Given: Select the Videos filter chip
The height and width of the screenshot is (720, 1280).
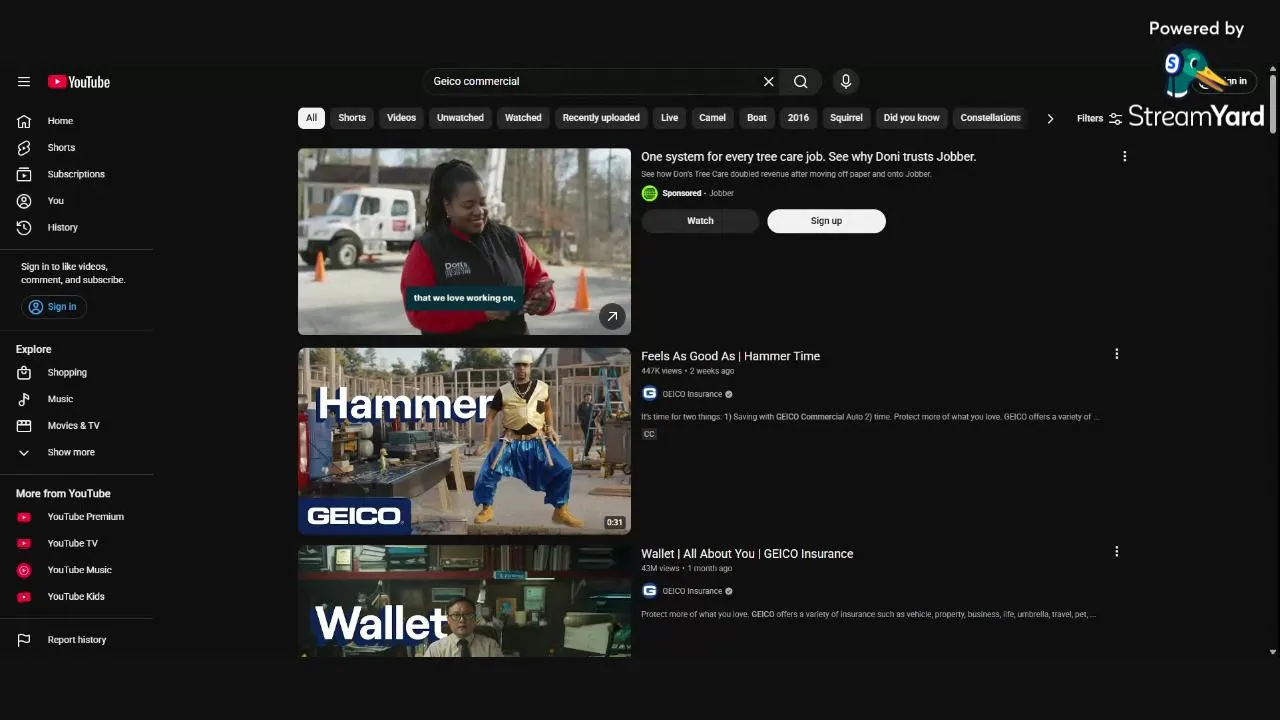Looking at the screenshot, I should pyautogui.click(x=401, y=118).
